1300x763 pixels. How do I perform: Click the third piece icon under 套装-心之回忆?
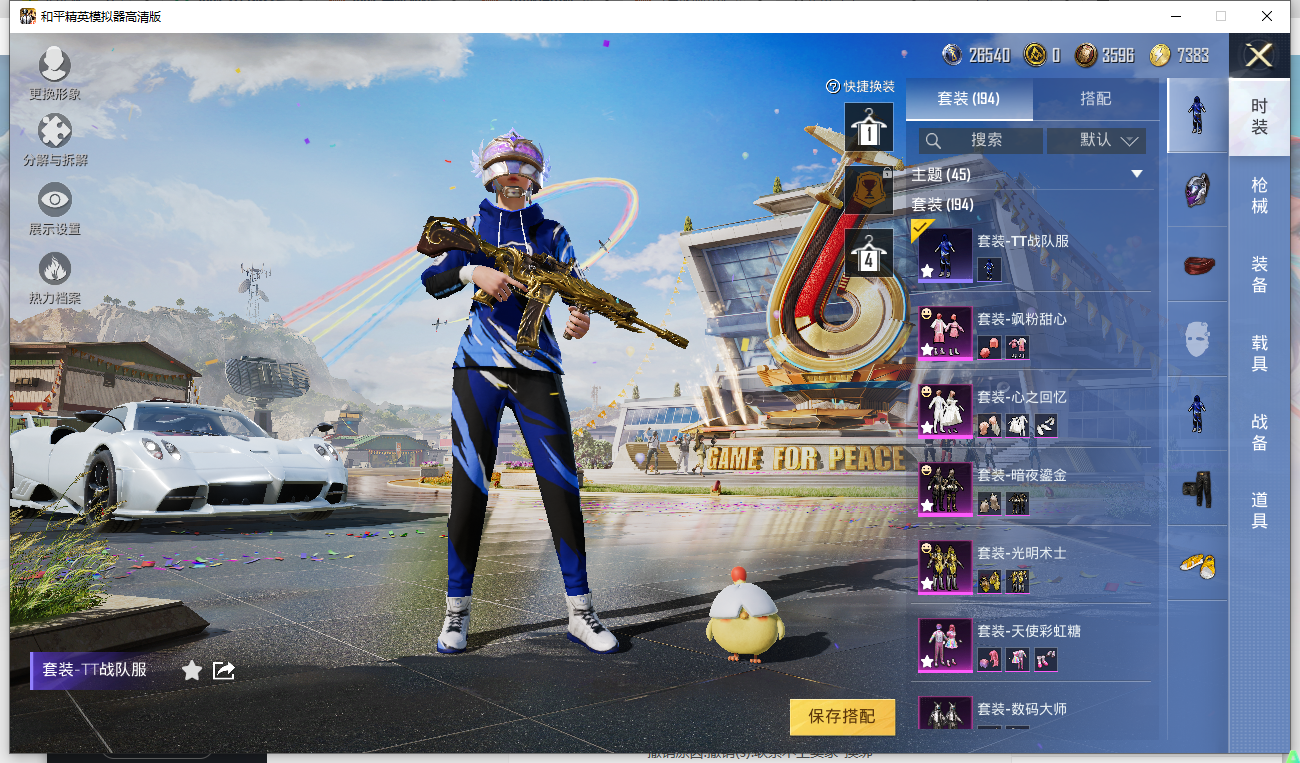coord(1046,425)
